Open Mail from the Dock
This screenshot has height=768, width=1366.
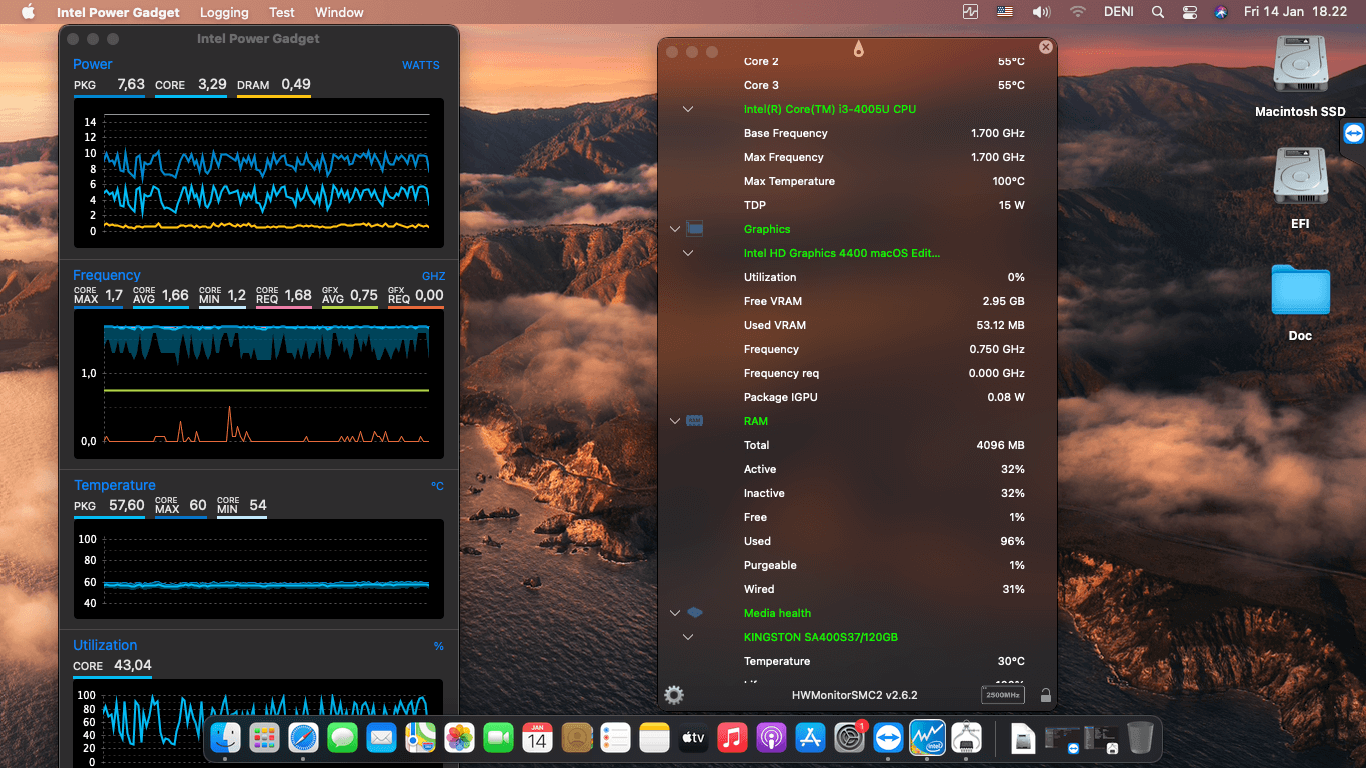point(381,738)
